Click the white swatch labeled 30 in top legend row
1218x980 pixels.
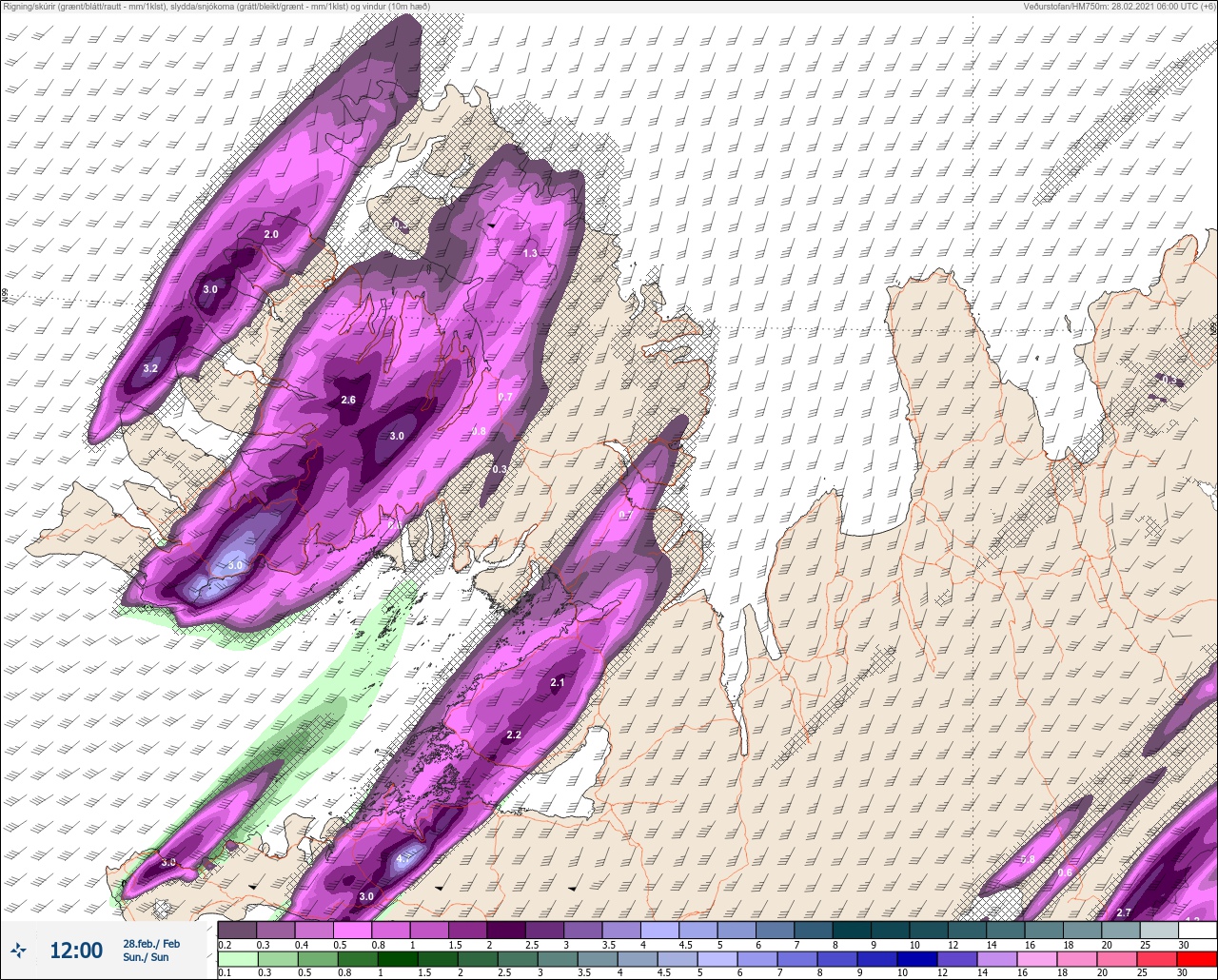click(x=1196, y=930)
